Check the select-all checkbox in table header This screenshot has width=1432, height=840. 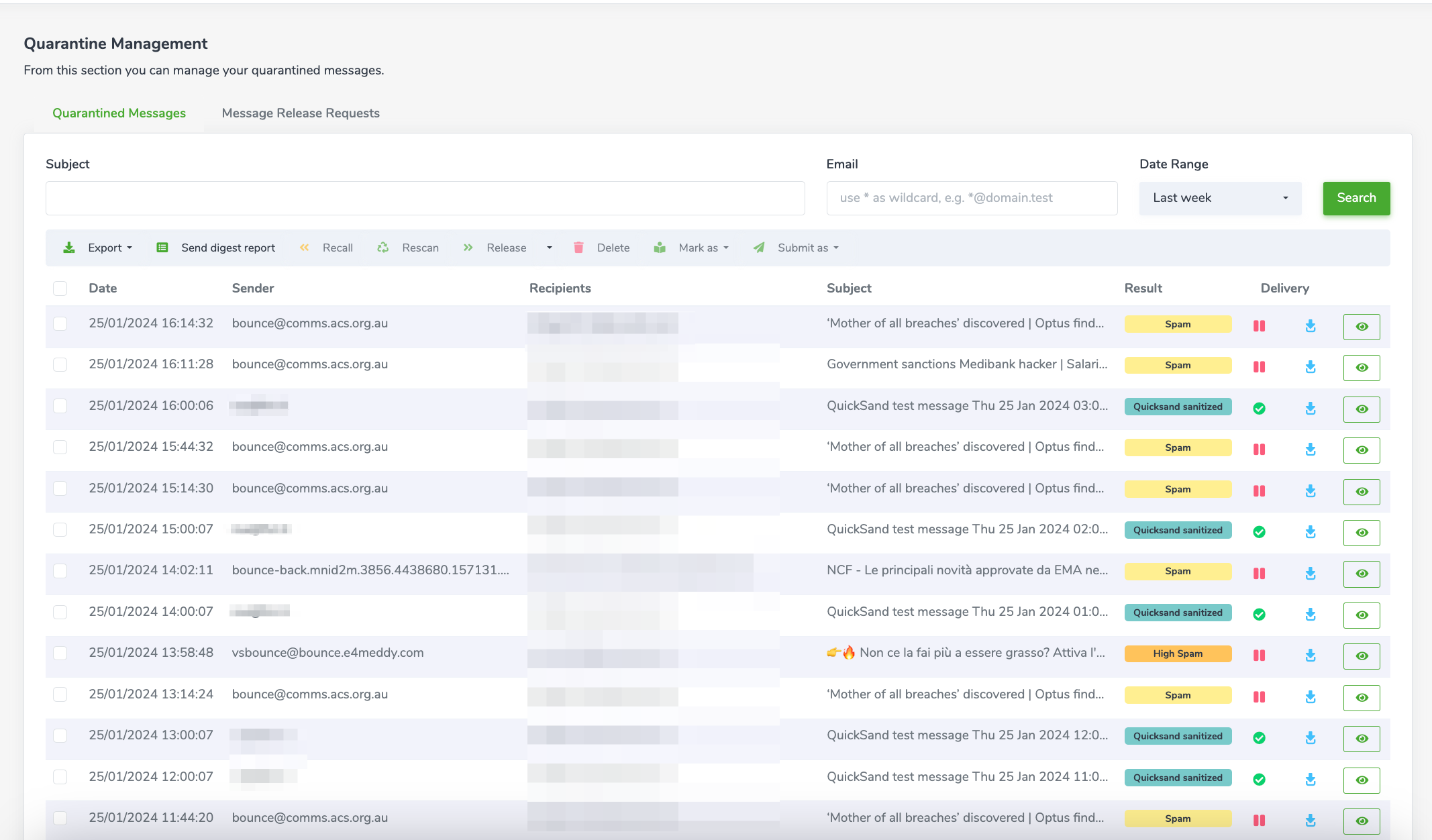(60, 288)
